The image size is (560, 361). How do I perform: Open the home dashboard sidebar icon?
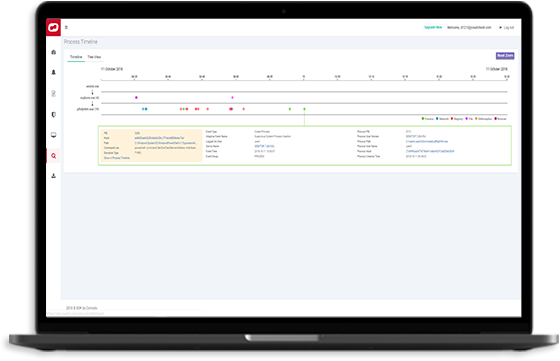pyautogui.click(x=54, y=52)
